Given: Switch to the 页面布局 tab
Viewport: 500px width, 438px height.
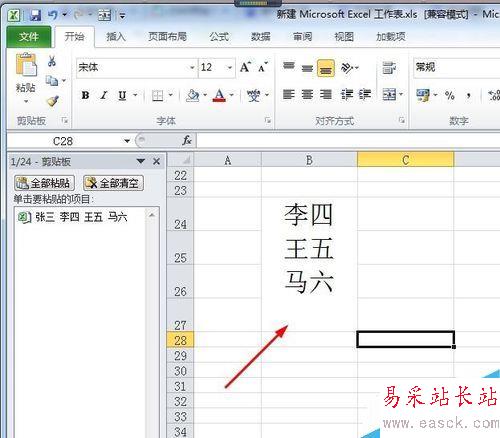Looking at the screenshot, I should click(167, 36).
